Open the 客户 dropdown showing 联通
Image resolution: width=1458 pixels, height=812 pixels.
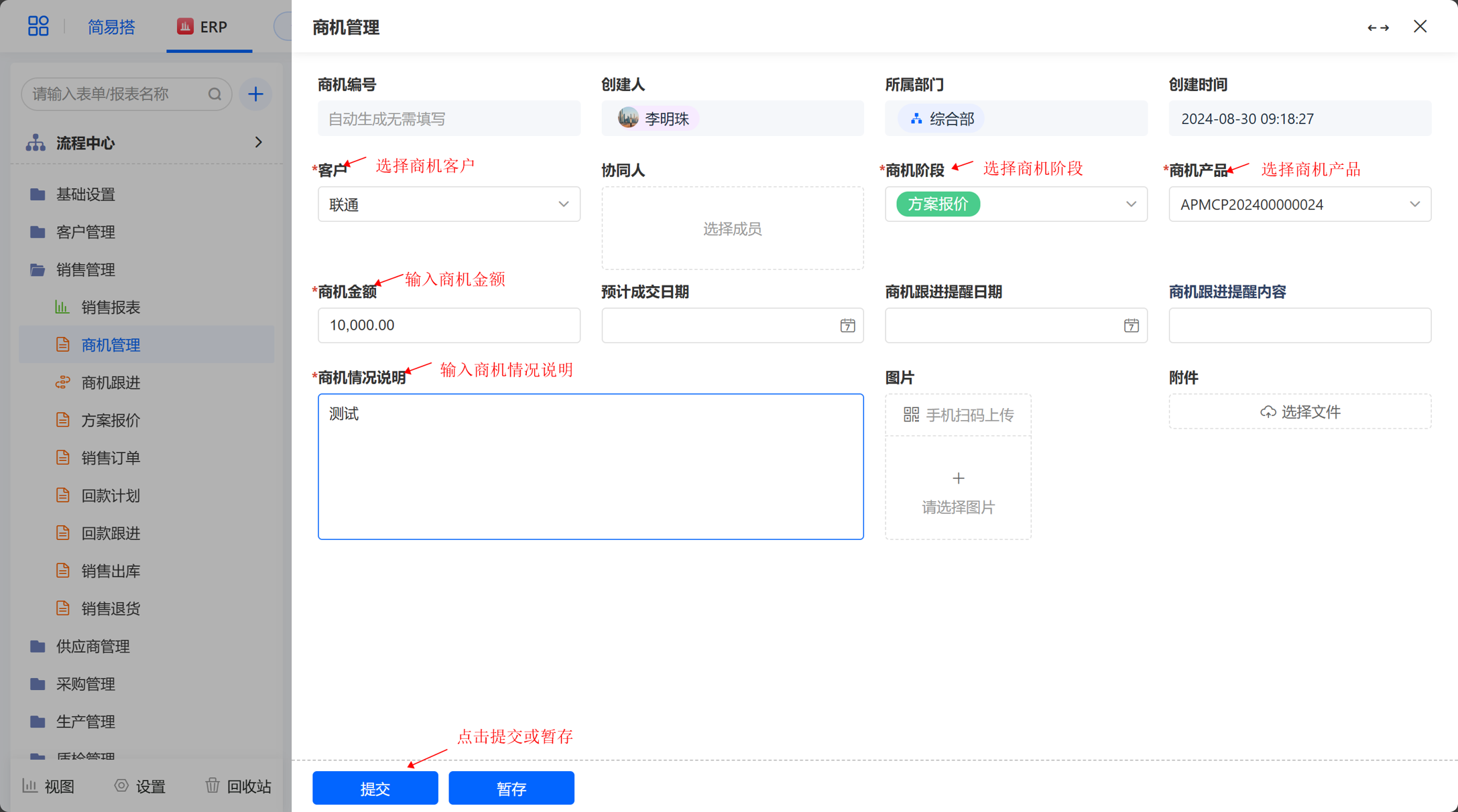[x=449, y=204]
